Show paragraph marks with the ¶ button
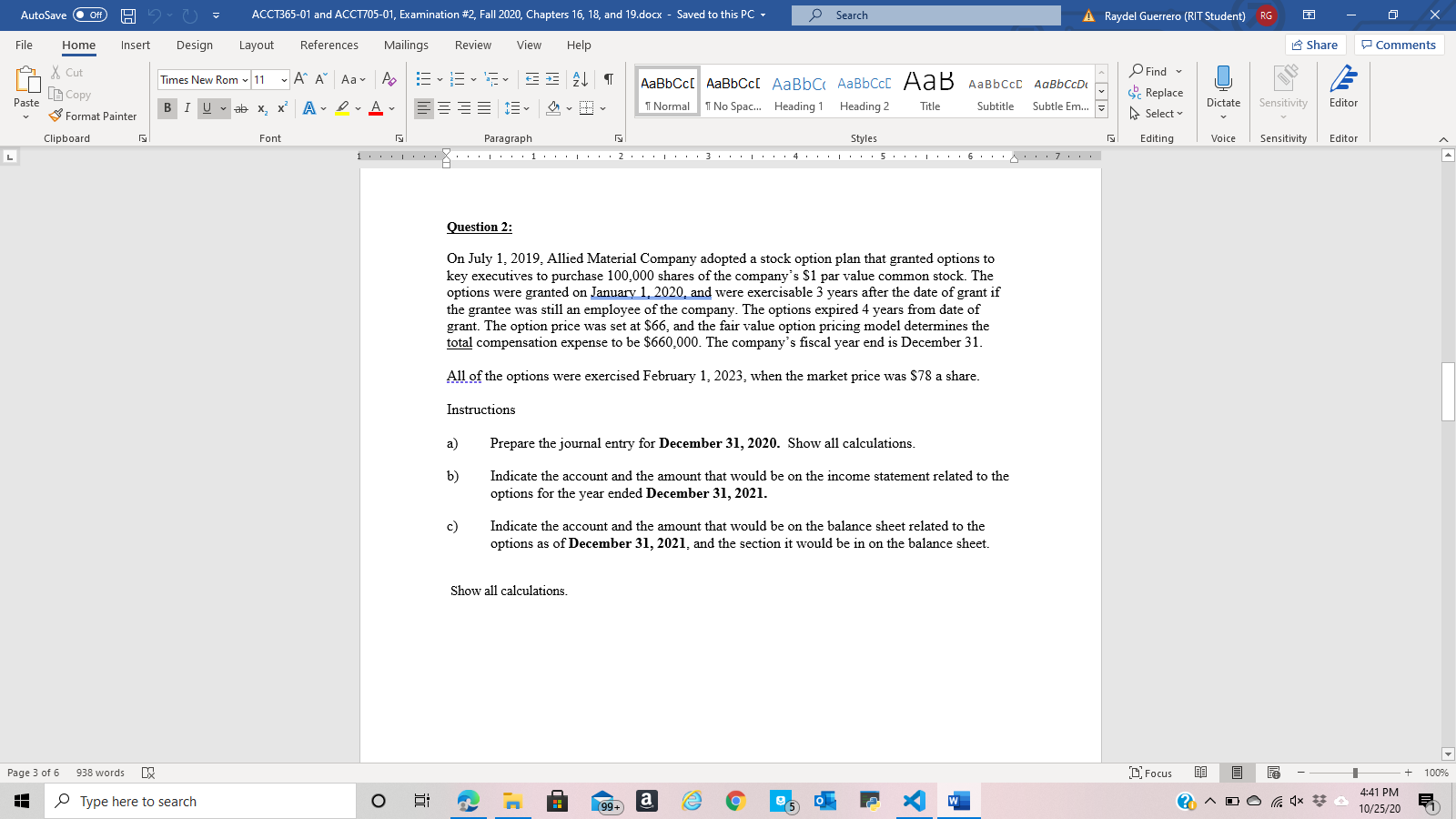1456x819 pixels. click(x=608, y=80)
